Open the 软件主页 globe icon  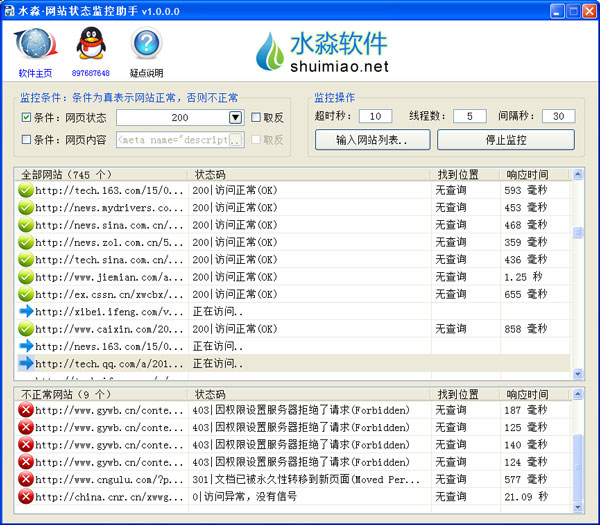pos(34,46)
